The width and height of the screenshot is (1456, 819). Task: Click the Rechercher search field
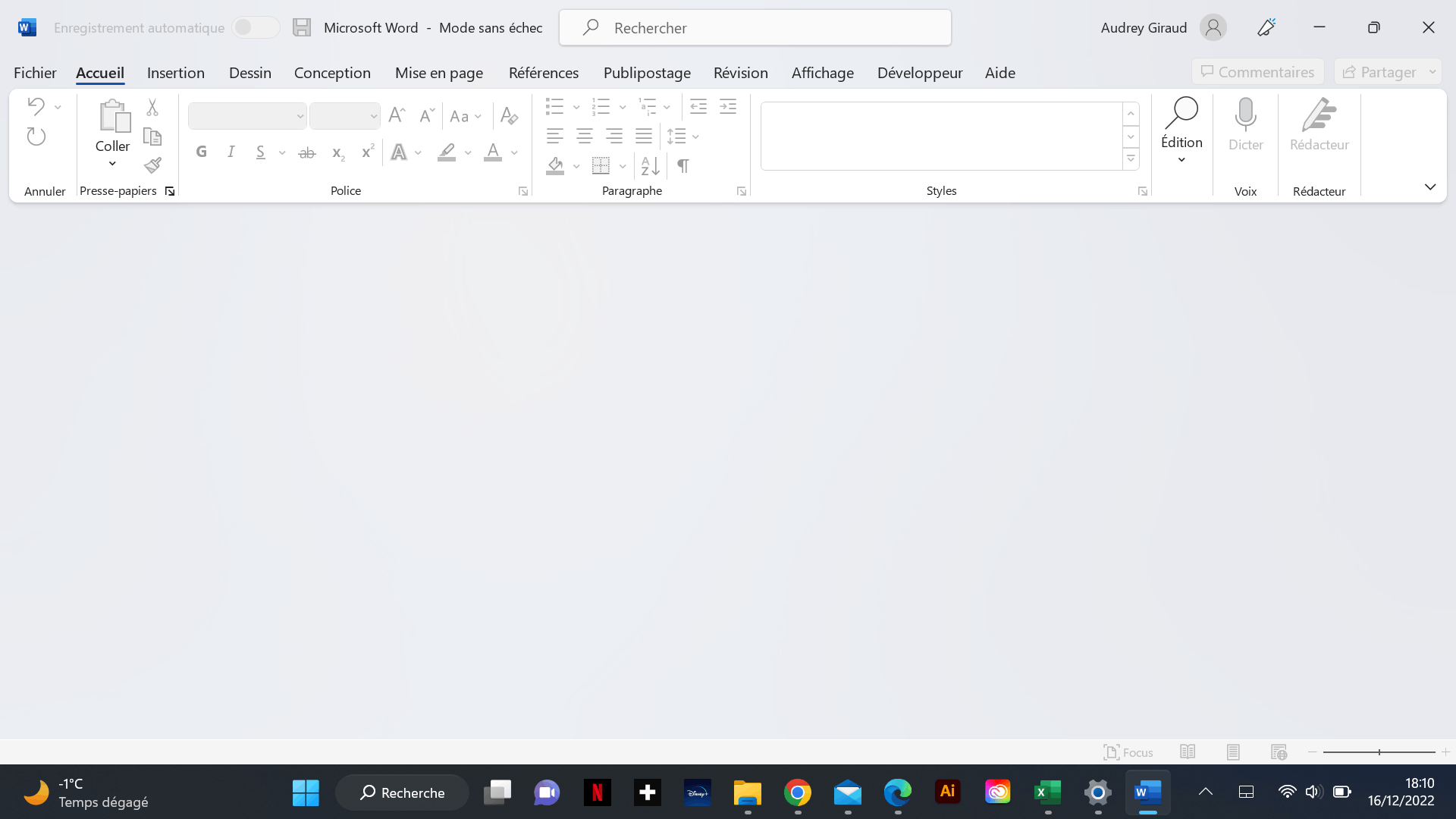click(x=755, y=27)
